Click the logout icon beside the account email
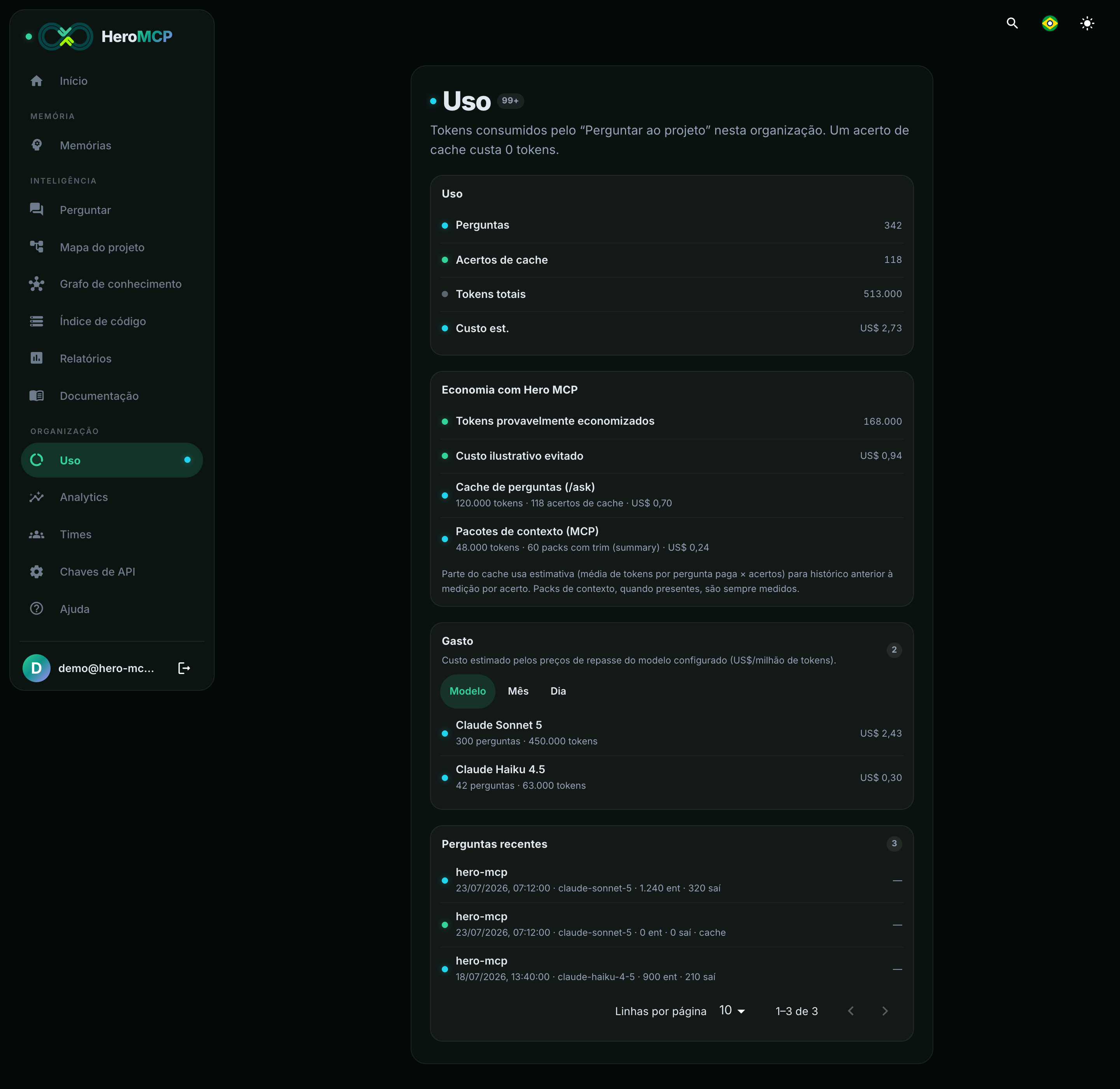The image size is (1120, 1089). point(184,668)
